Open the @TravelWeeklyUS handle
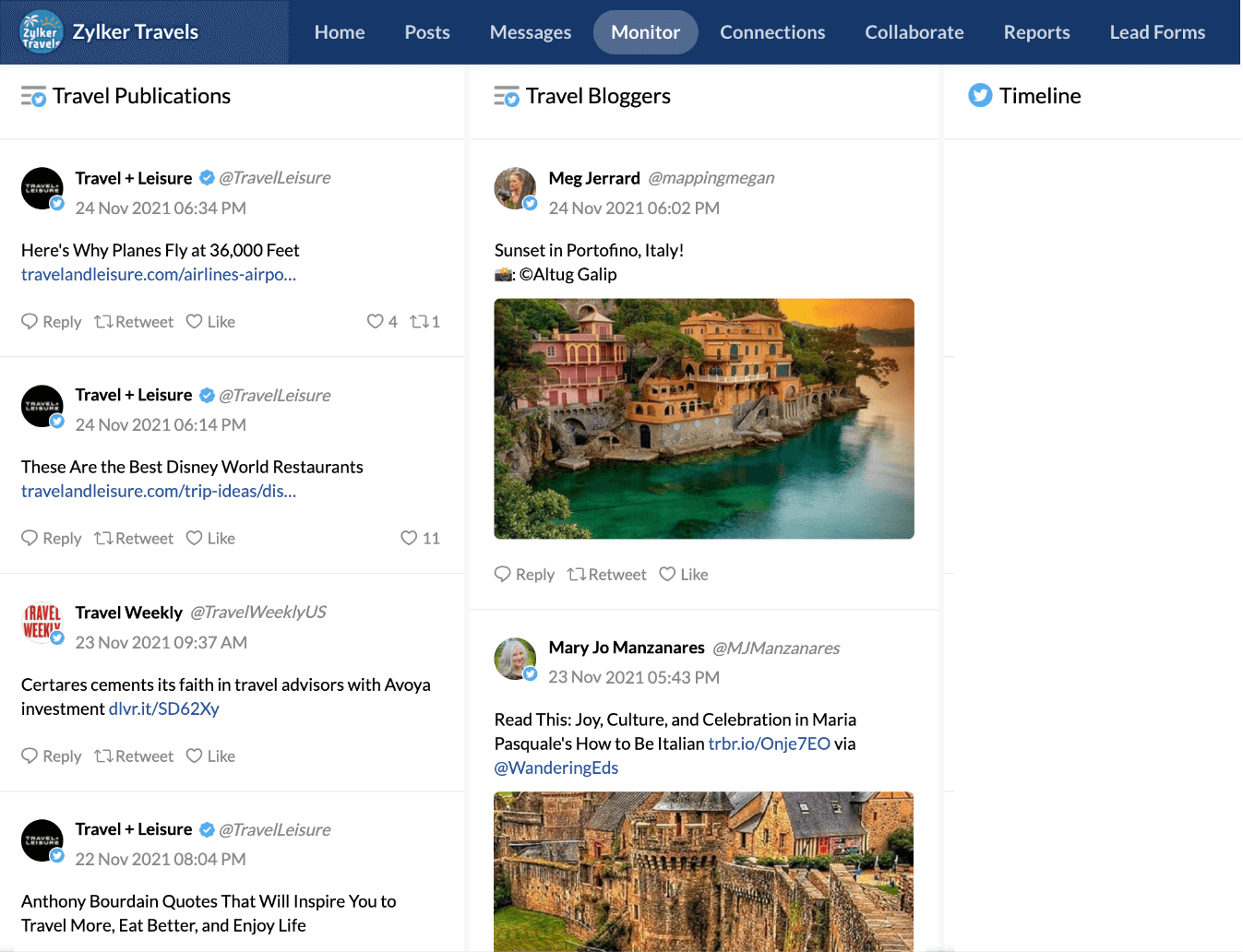1243x952 pixels. click(x=258, y=613)
